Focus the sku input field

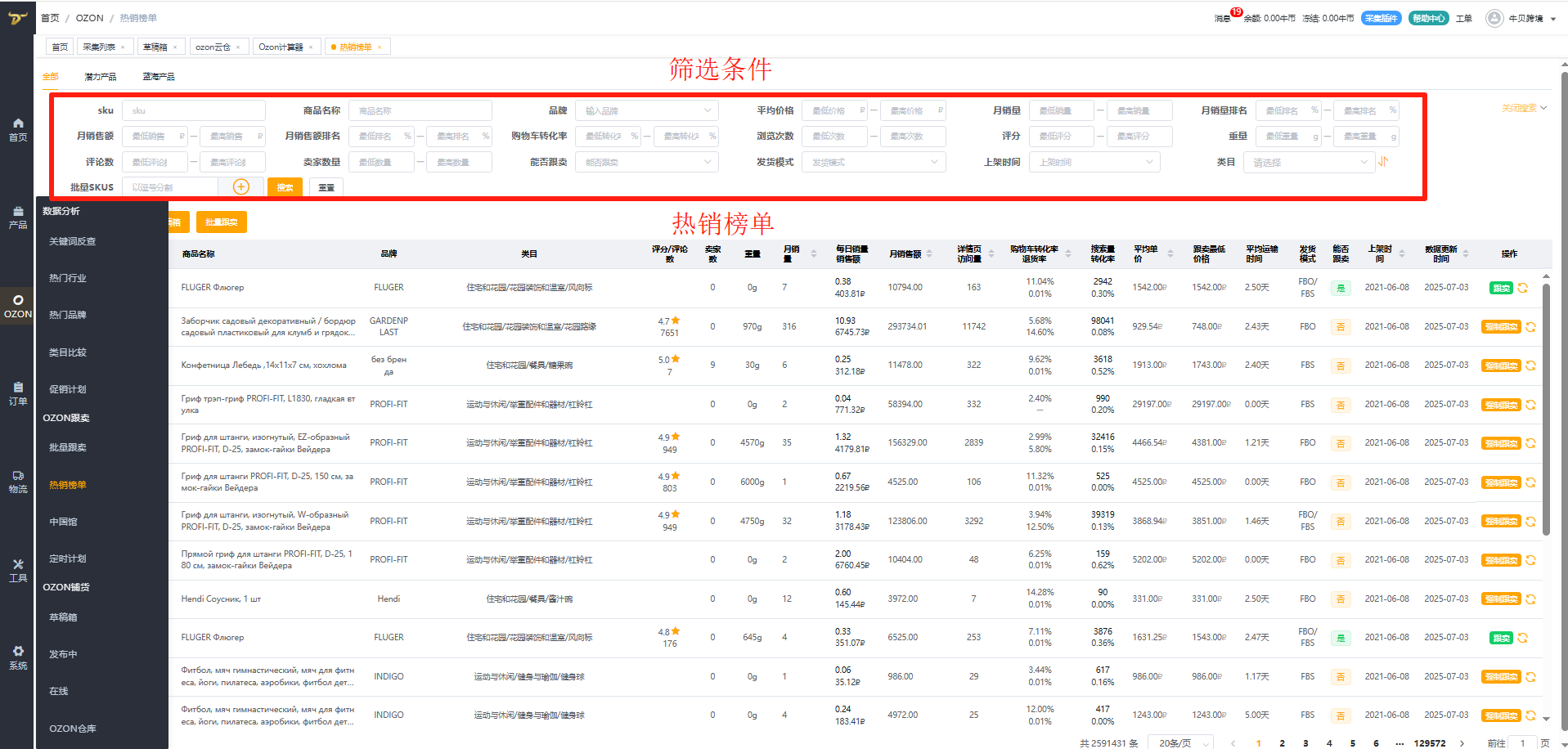[194, 110]
